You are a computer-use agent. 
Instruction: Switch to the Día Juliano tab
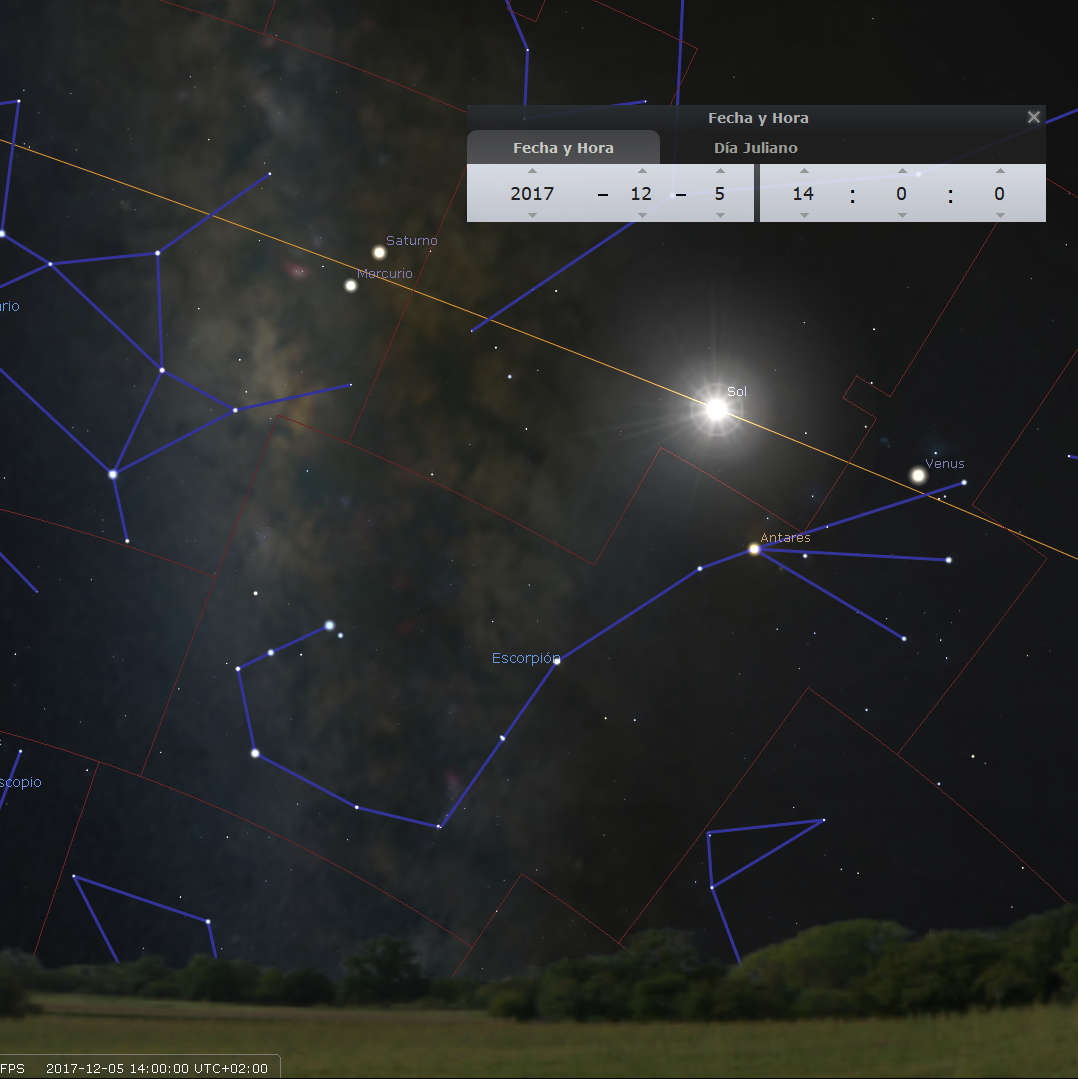coord(755,148)
